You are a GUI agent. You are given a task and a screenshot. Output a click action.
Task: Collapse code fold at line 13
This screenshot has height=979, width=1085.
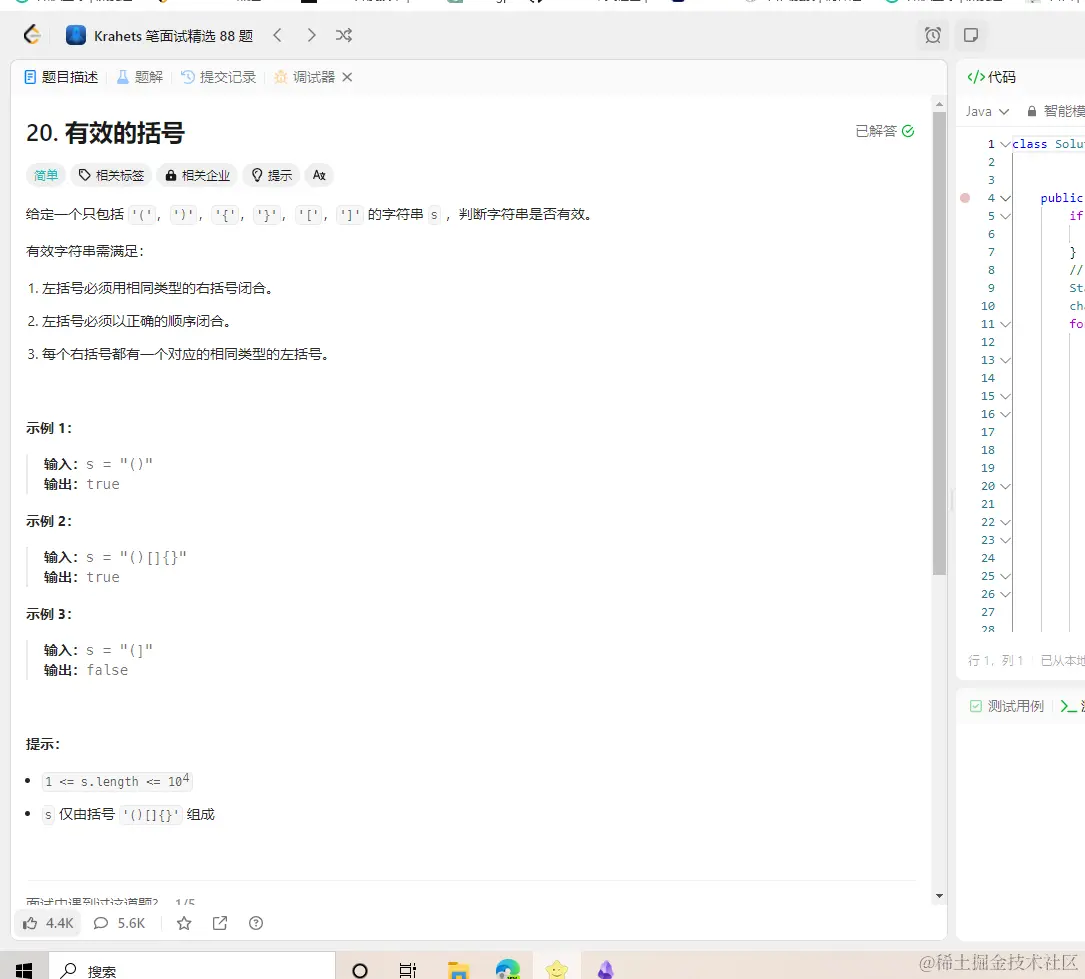(x=1005, y=360)
